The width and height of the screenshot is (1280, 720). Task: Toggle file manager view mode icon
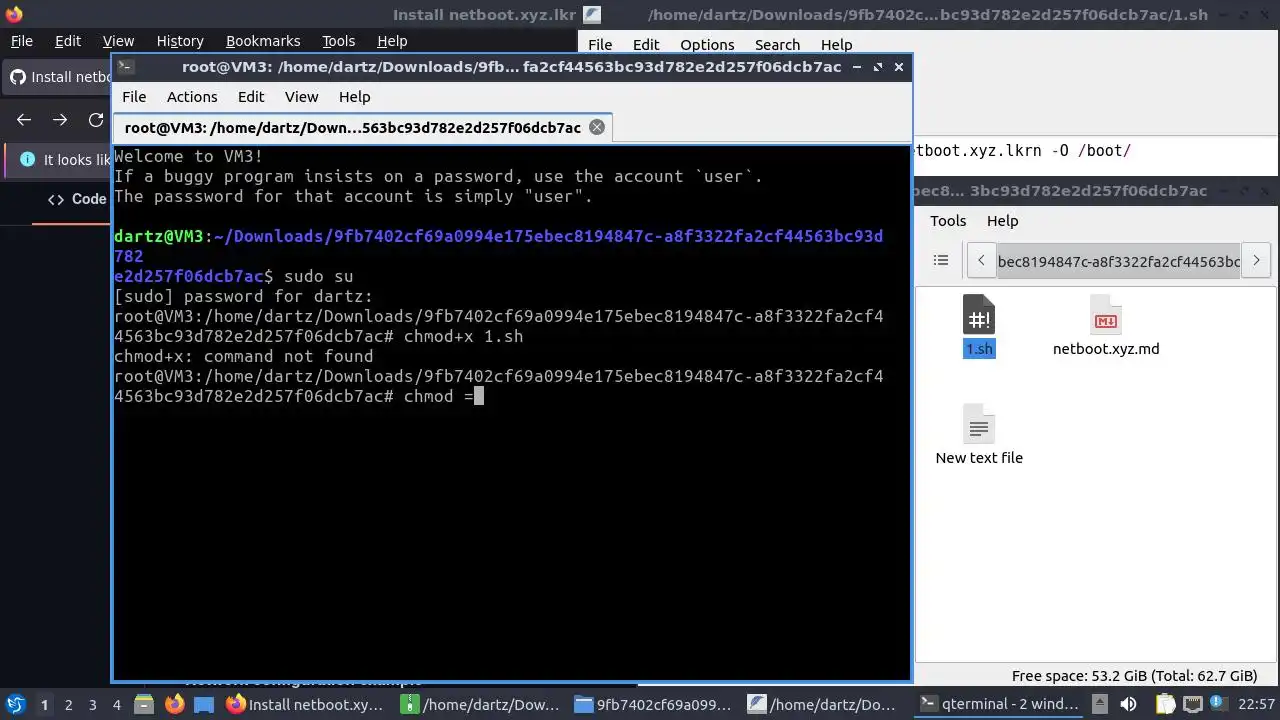point(940,260)
